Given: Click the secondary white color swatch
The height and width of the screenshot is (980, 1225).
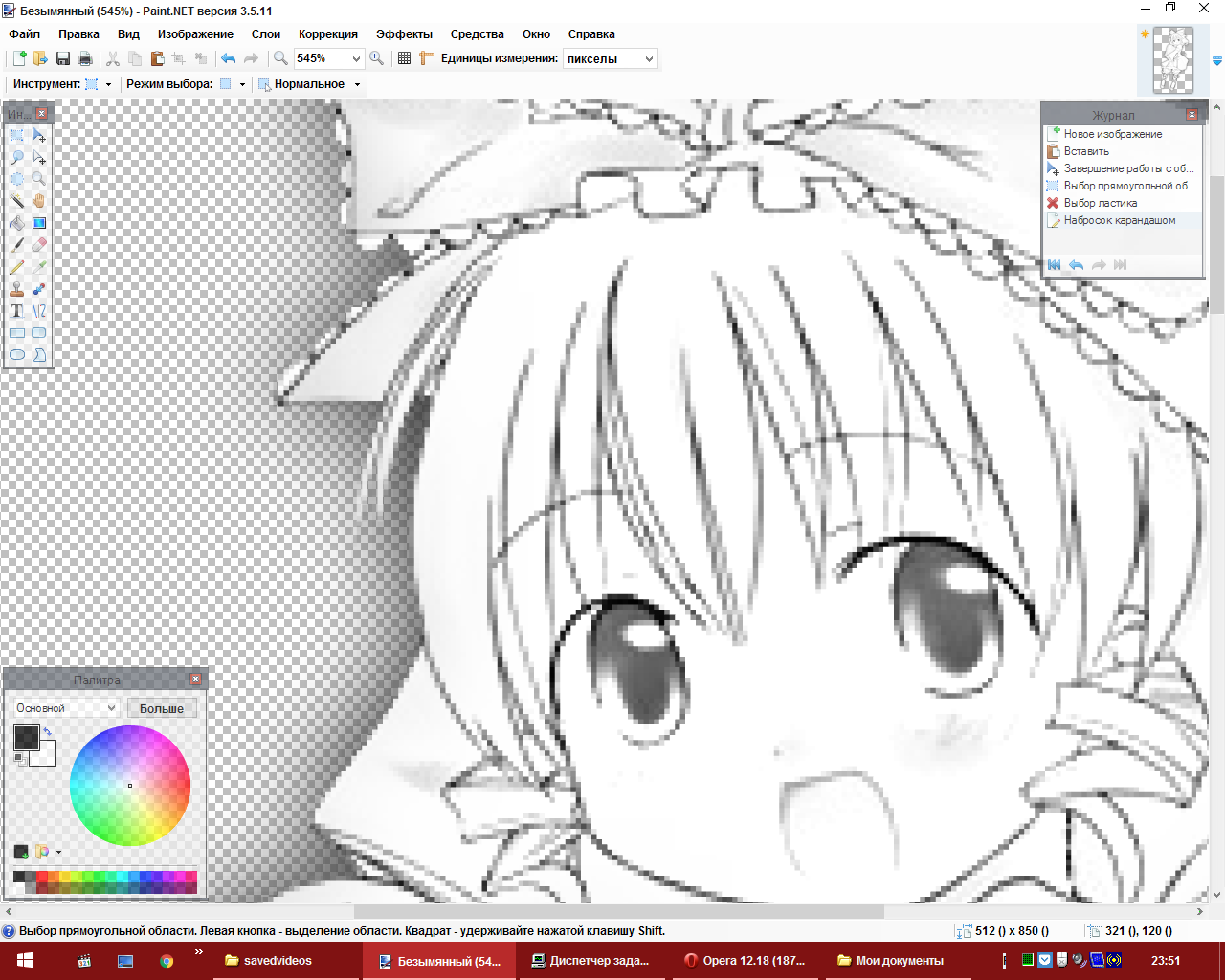Looking at the screenshot, I should tap(45, 756).
